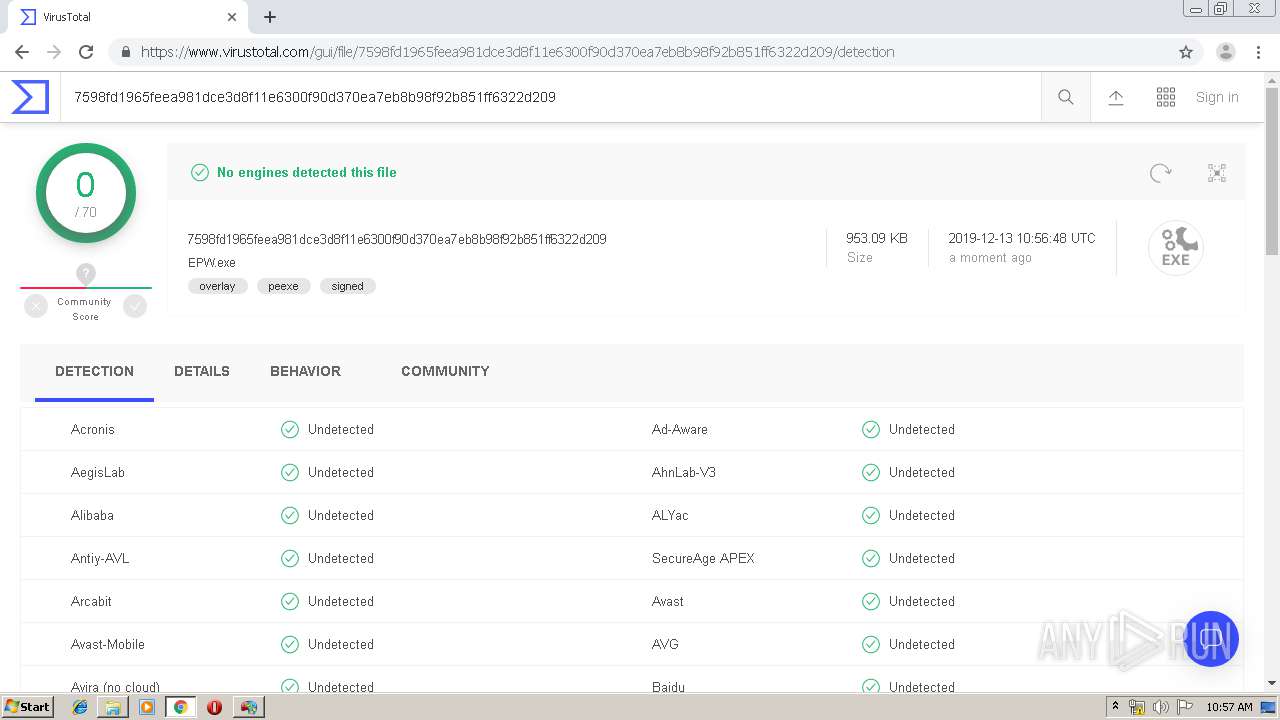Viewport: 1280px width, 720px height.
Task: Click the signed tag
Action: 347,286
